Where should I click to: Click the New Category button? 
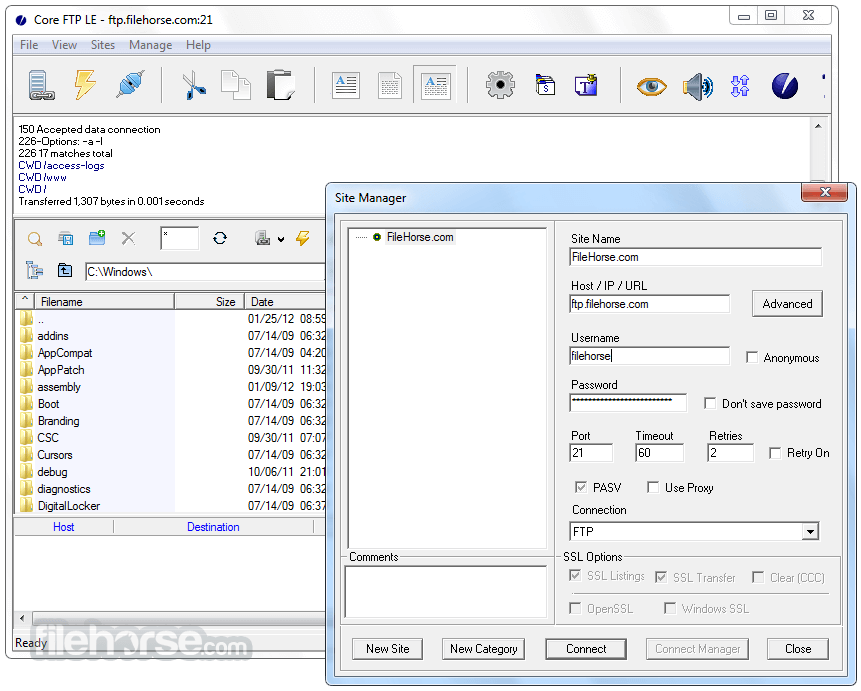click(483, 649)
